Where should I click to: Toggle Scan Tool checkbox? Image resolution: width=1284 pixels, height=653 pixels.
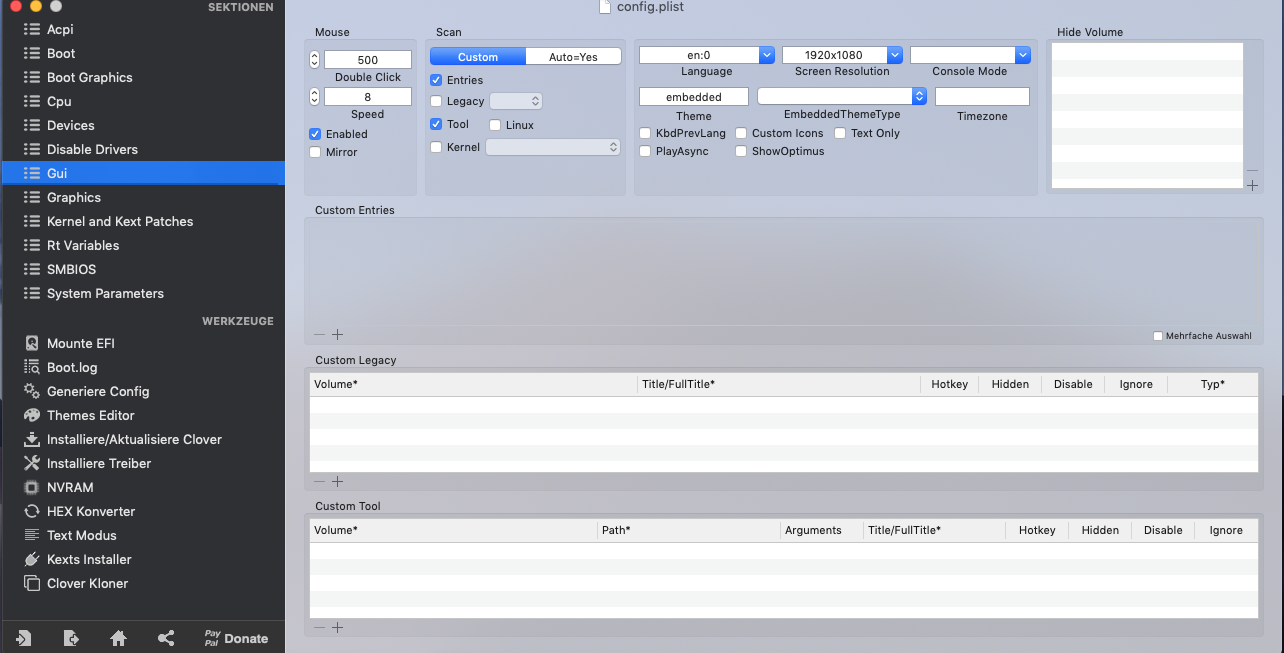436,124
